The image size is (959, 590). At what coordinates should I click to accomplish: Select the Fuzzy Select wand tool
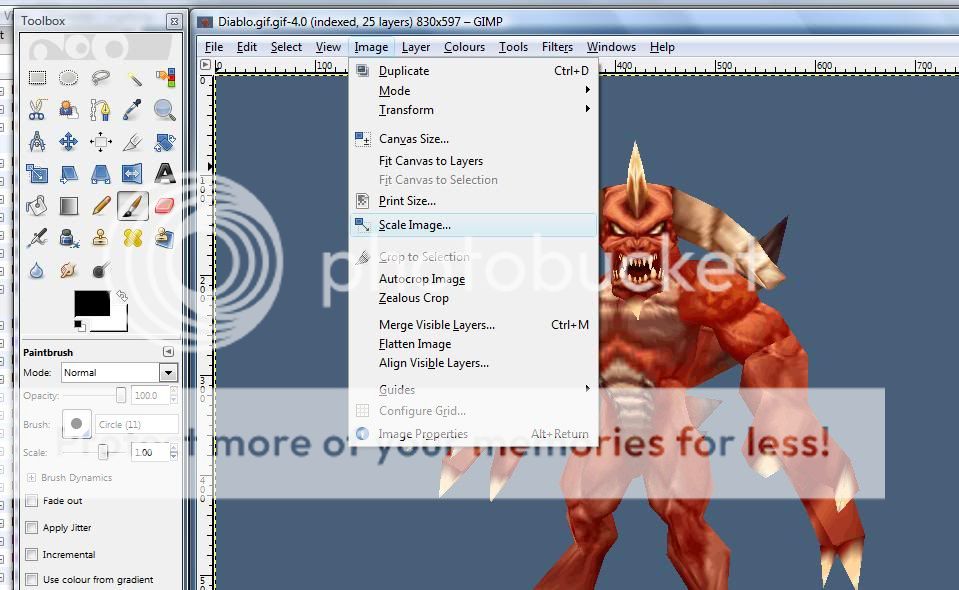point(133,78)
